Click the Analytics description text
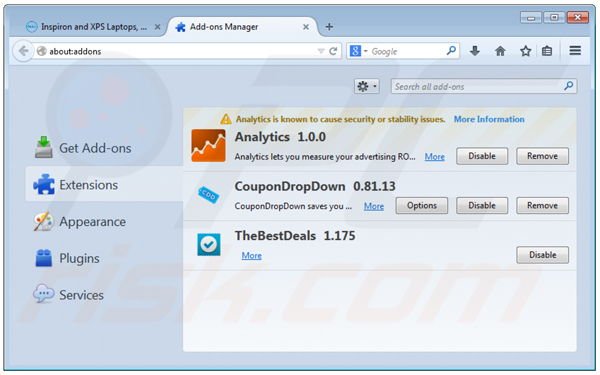Viewport: 600px width, 375px height. (x=325, y=157)
